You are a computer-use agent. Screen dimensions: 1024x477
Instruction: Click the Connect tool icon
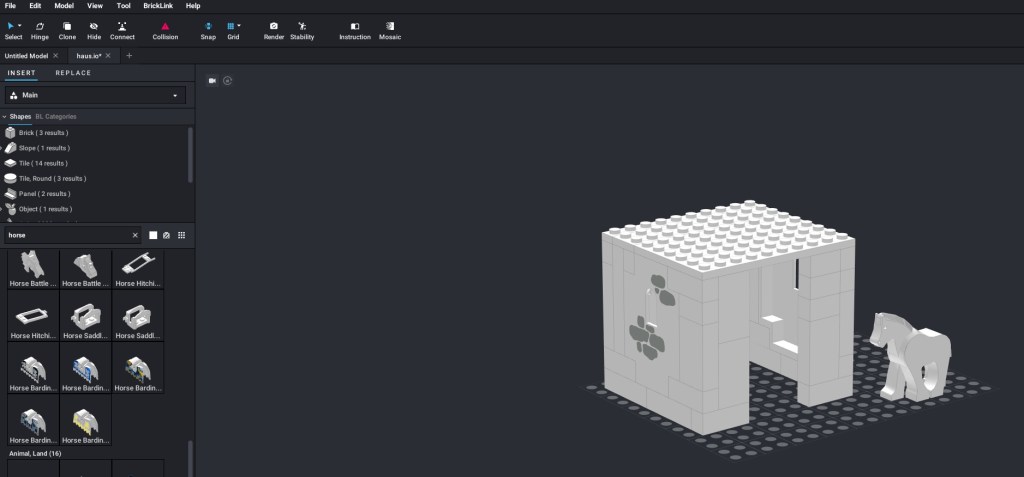(122, 30)
